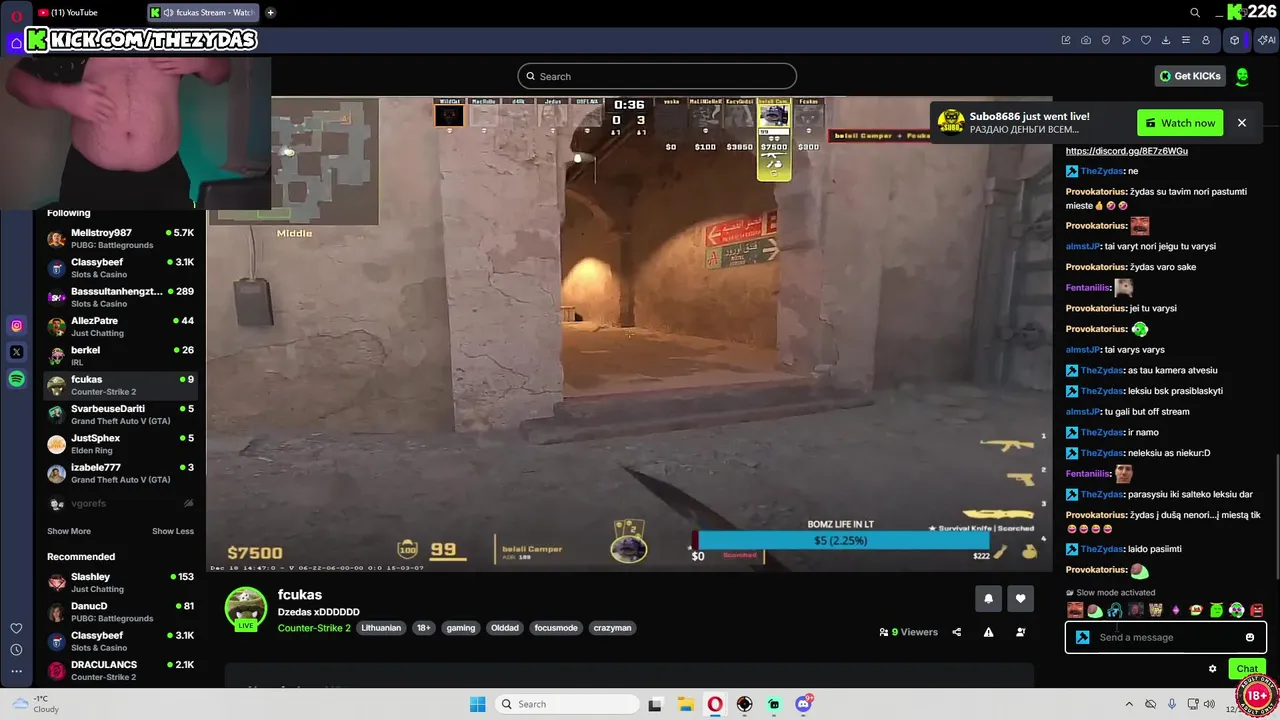Click the snapshot camera icon in address bar
This screenshot has width=1280, height=720.
pos(1086,40)
